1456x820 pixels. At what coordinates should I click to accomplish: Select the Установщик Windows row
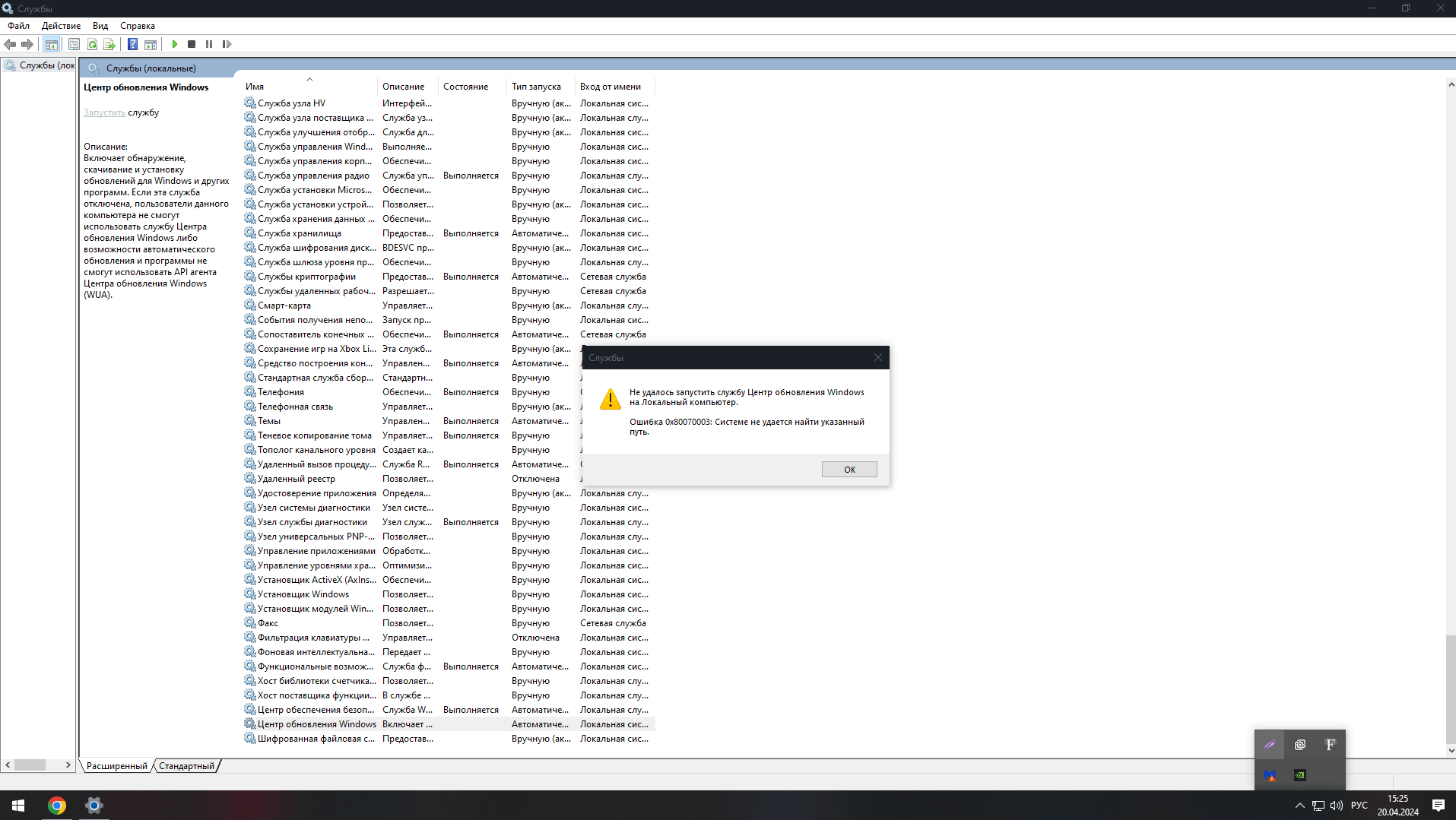[x=449, y=594]
